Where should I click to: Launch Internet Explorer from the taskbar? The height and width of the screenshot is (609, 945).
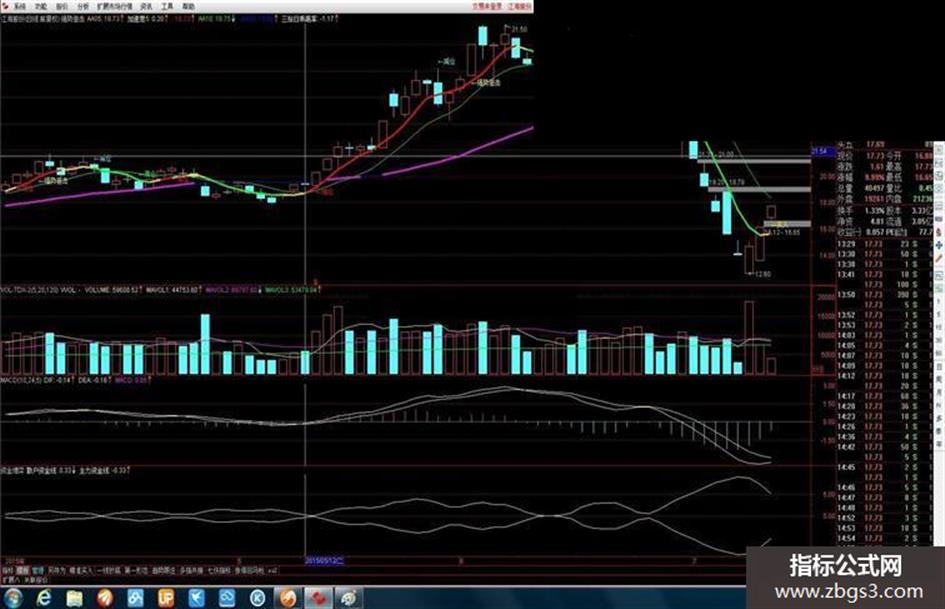pyautogui.click(x=43, y=598)
